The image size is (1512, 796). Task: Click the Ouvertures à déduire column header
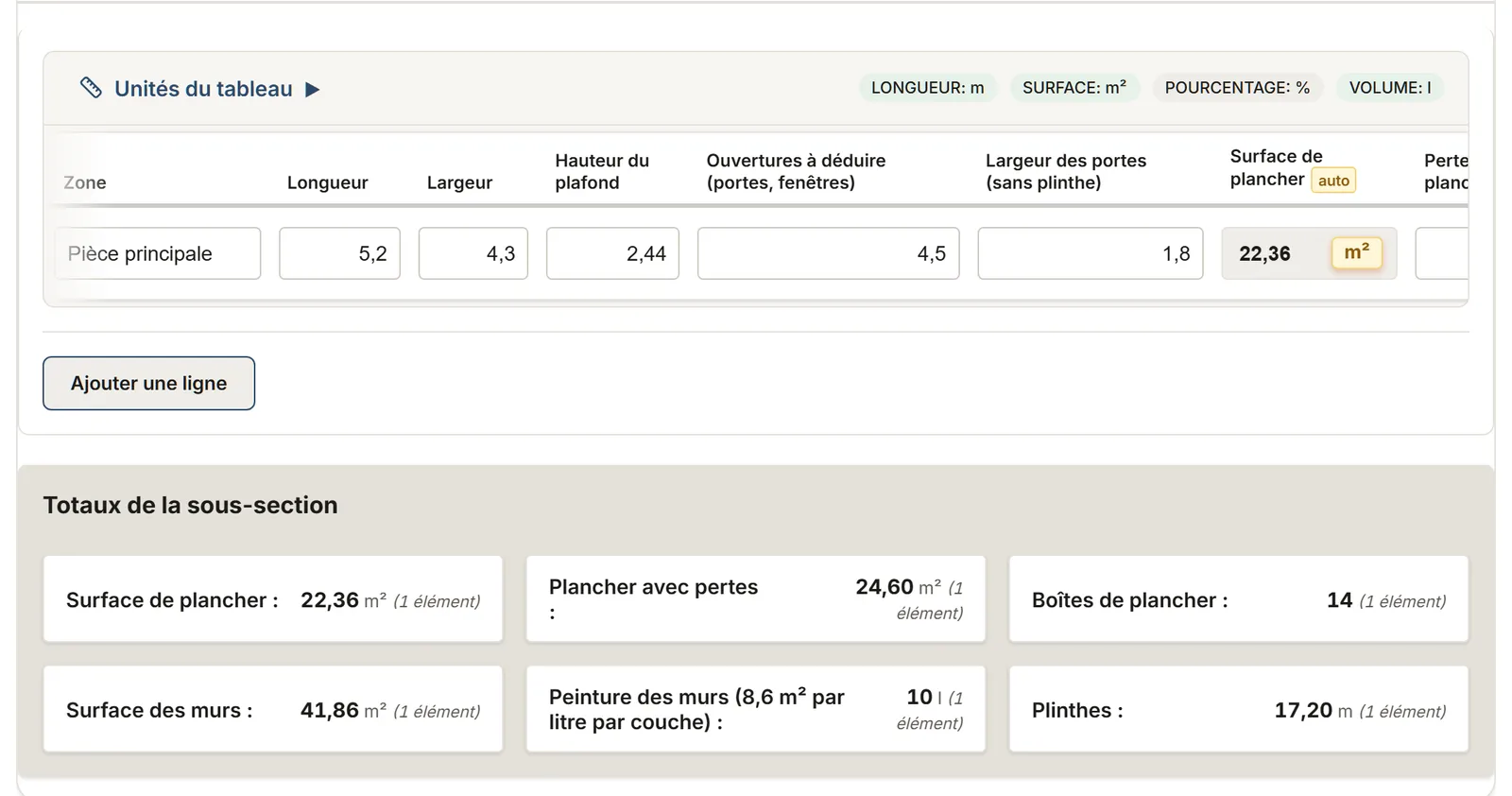click(x=796, y=171)
